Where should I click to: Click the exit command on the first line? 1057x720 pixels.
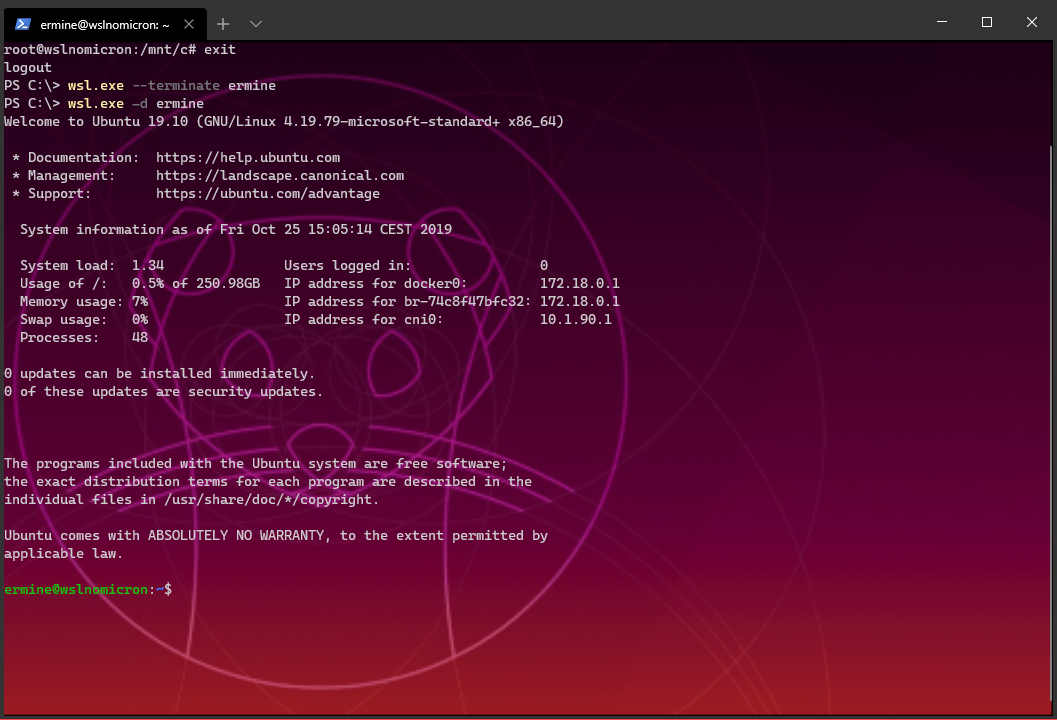coord(221,48)
